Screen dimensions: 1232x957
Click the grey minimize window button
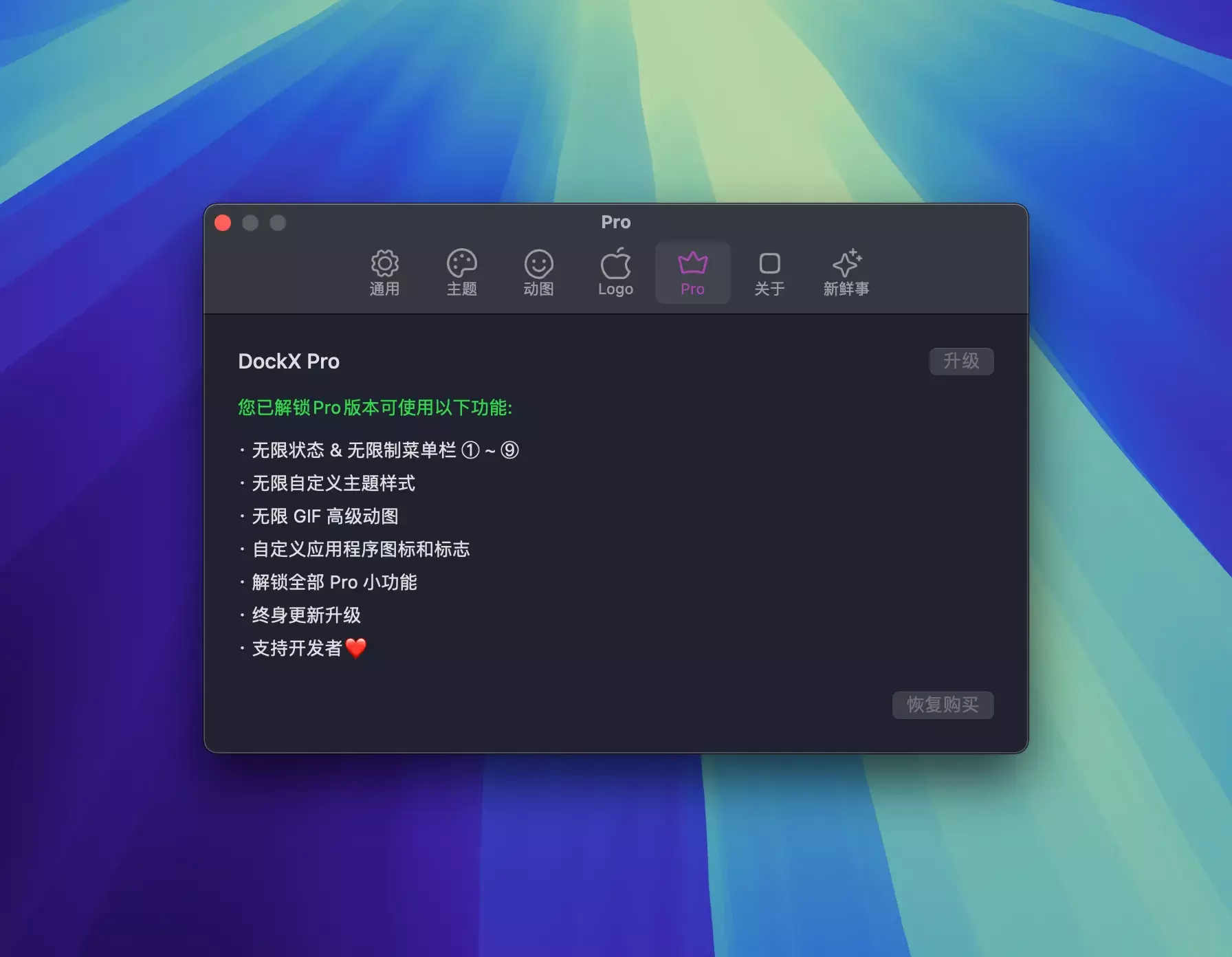[250, 223]
